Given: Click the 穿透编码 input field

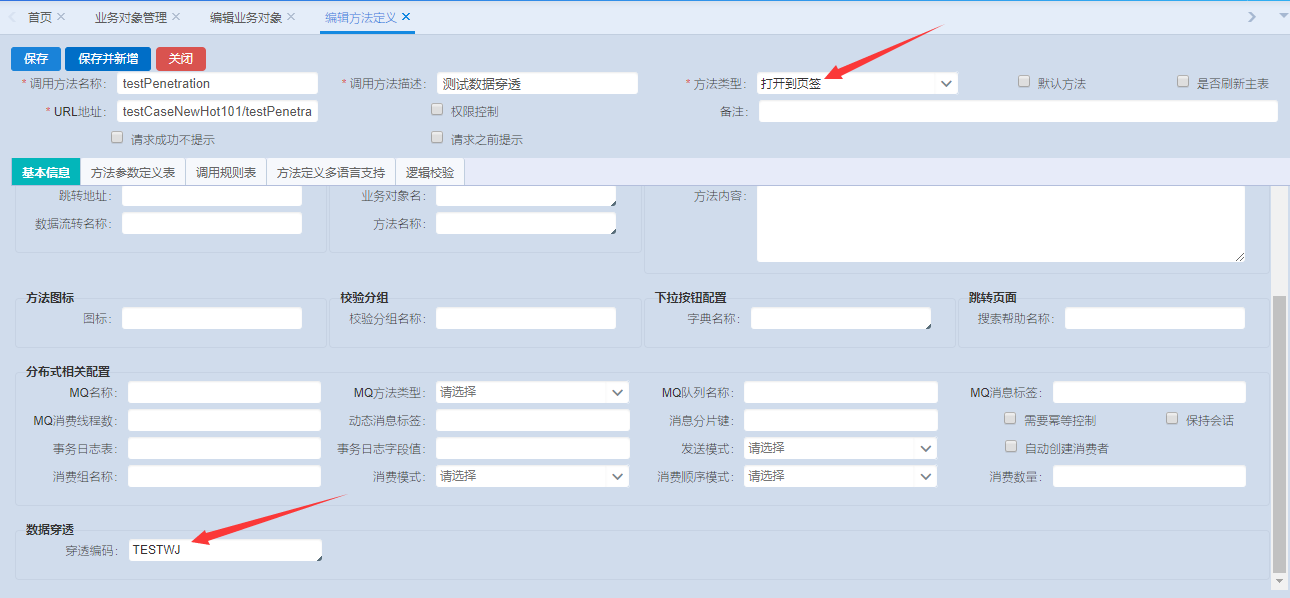Looking at the screenshot, I should point(225,550).
